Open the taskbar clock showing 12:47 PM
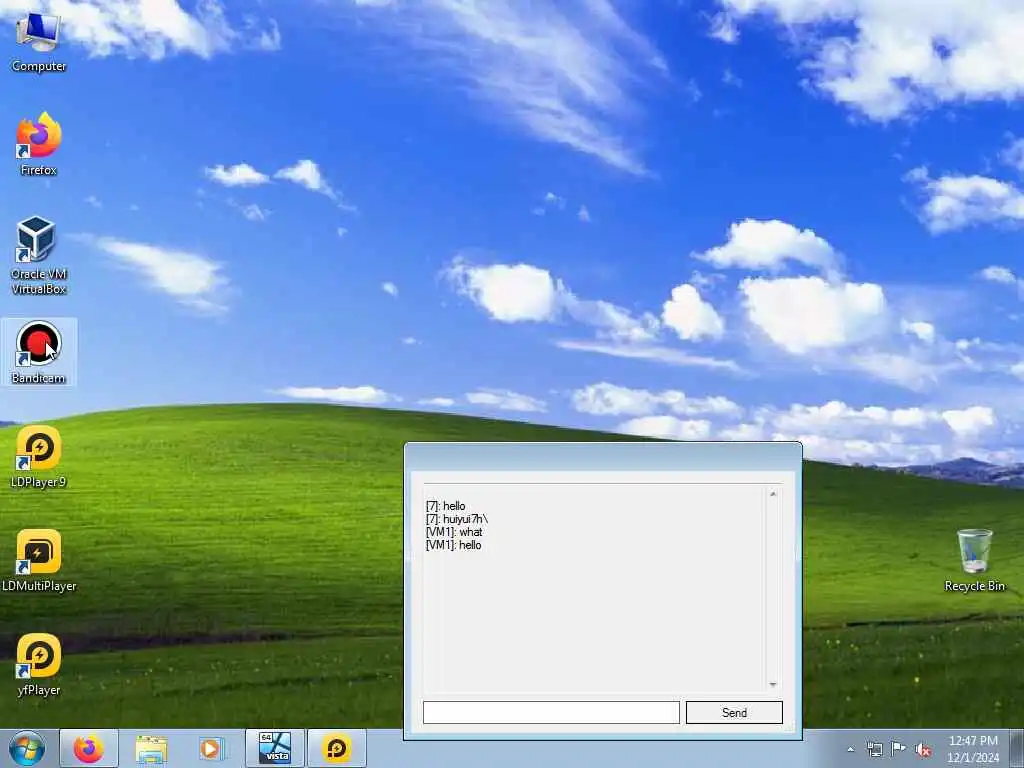This screenshot has width=1024, height=768. [x=973, y=749]
